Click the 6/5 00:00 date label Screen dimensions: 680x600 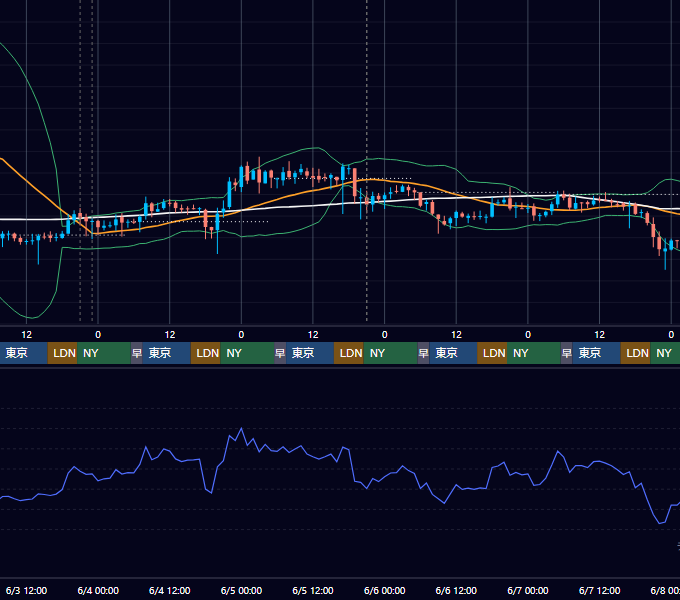point(241,590)
